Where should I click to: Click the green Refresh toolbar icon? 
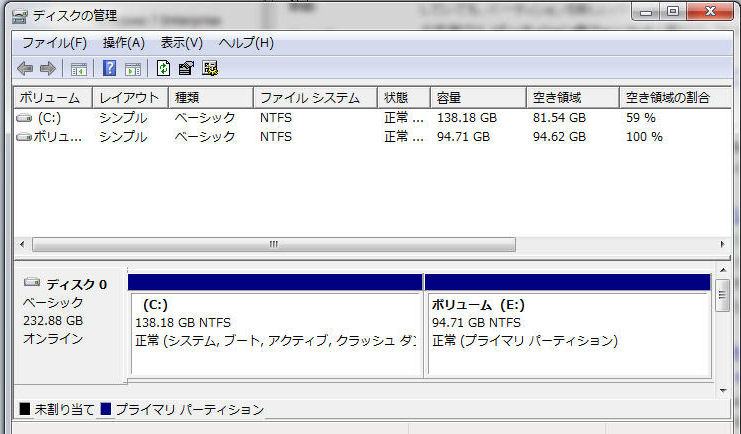point(163,69)
